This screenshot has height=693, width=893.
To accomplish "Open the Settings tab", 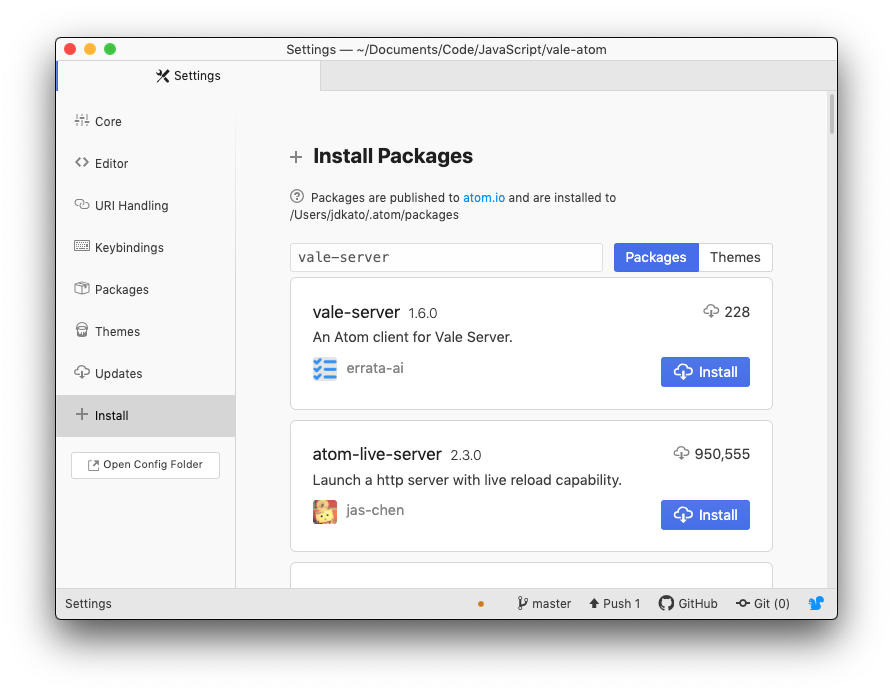I will tap(189, 76).
